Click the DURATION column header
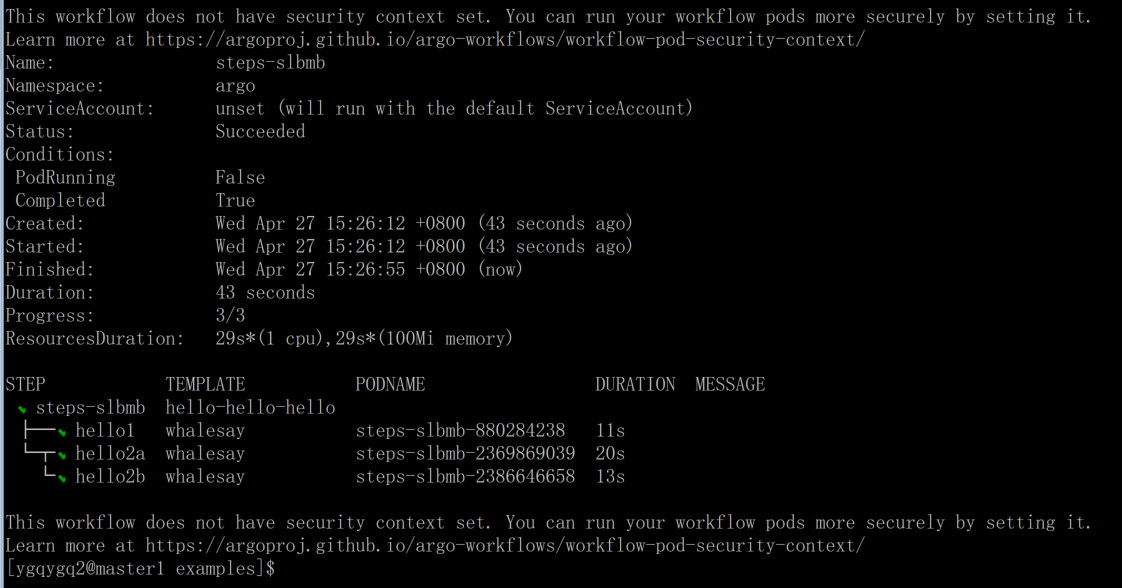Viewport: 1122px width, 588px height. pos(635,385)
